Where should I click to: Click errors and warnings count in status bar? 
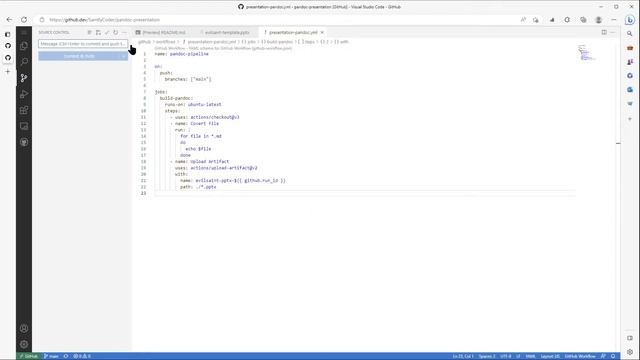[x=82, y=356]
